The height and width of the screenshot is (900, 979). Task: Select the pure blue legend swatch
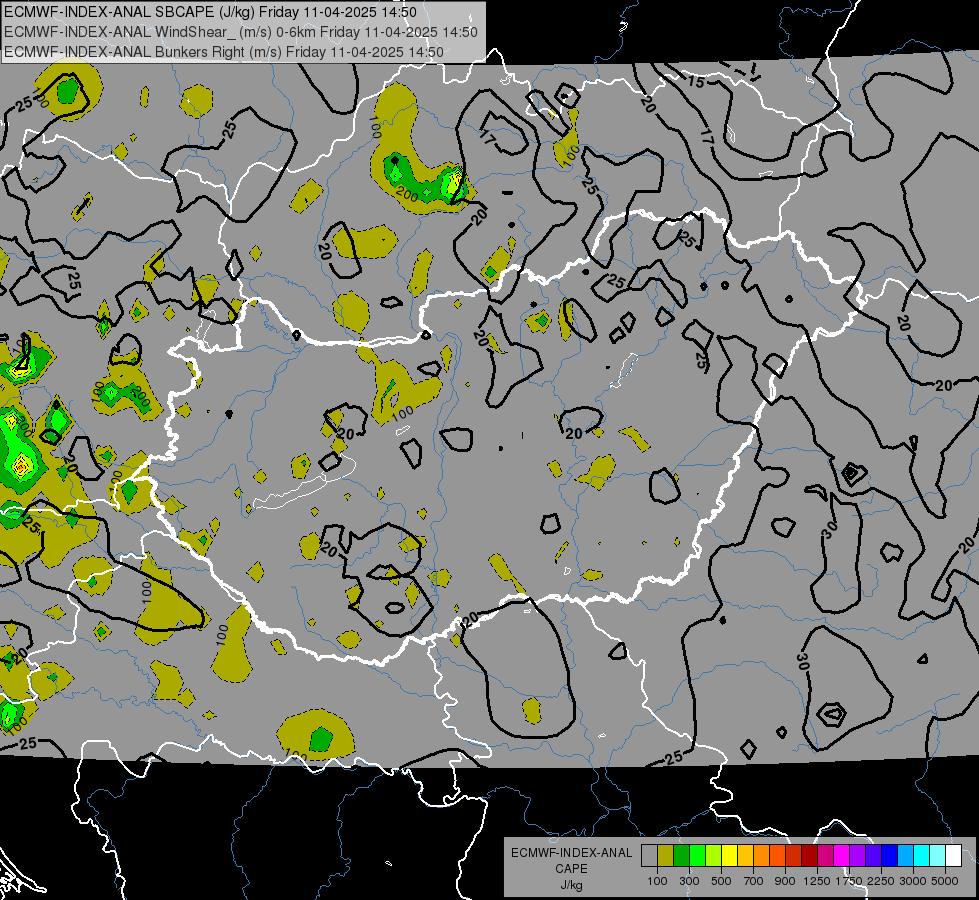tap(890, 855)
